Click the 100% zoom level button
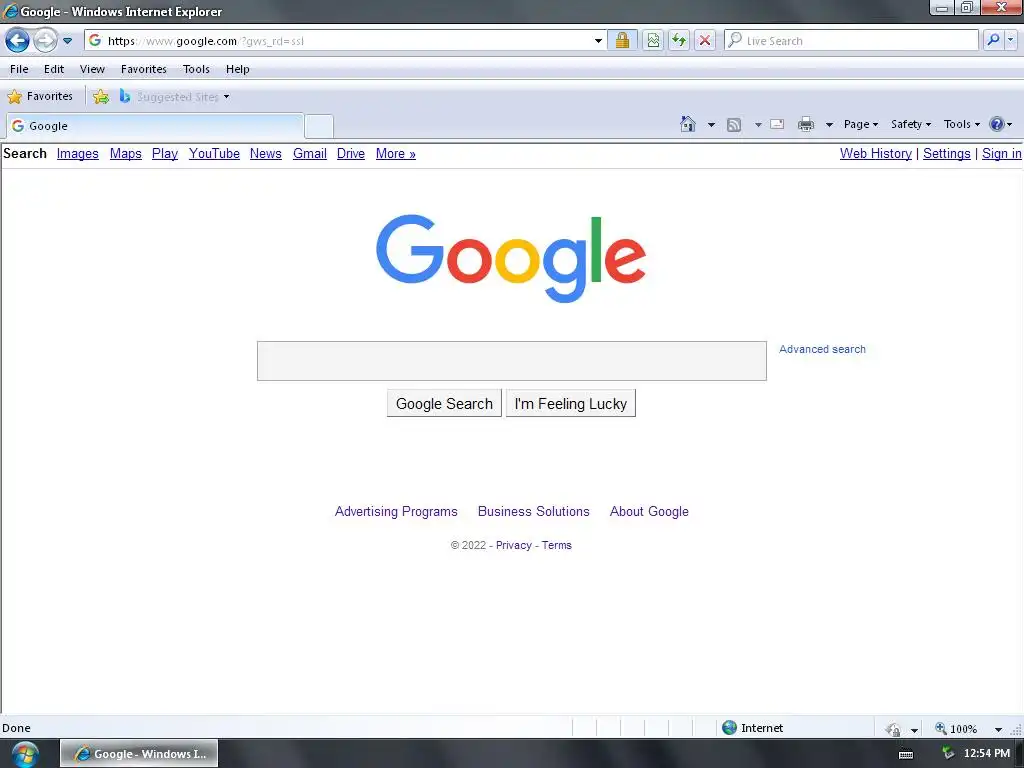 pyautogui.click(x=956, y=728)
